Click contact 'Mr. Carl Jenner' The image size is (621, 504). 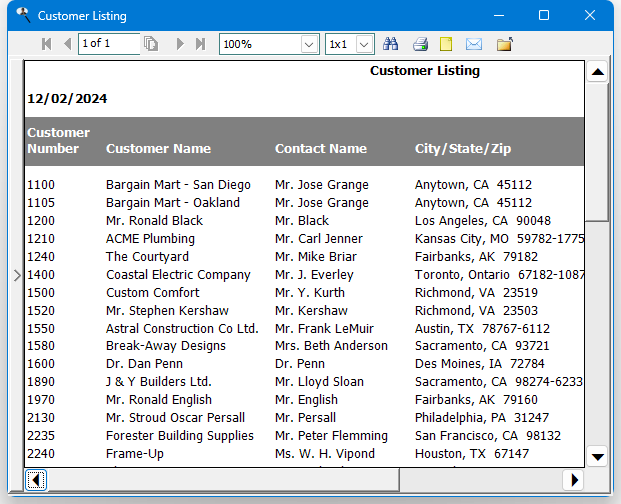point(319,239)
